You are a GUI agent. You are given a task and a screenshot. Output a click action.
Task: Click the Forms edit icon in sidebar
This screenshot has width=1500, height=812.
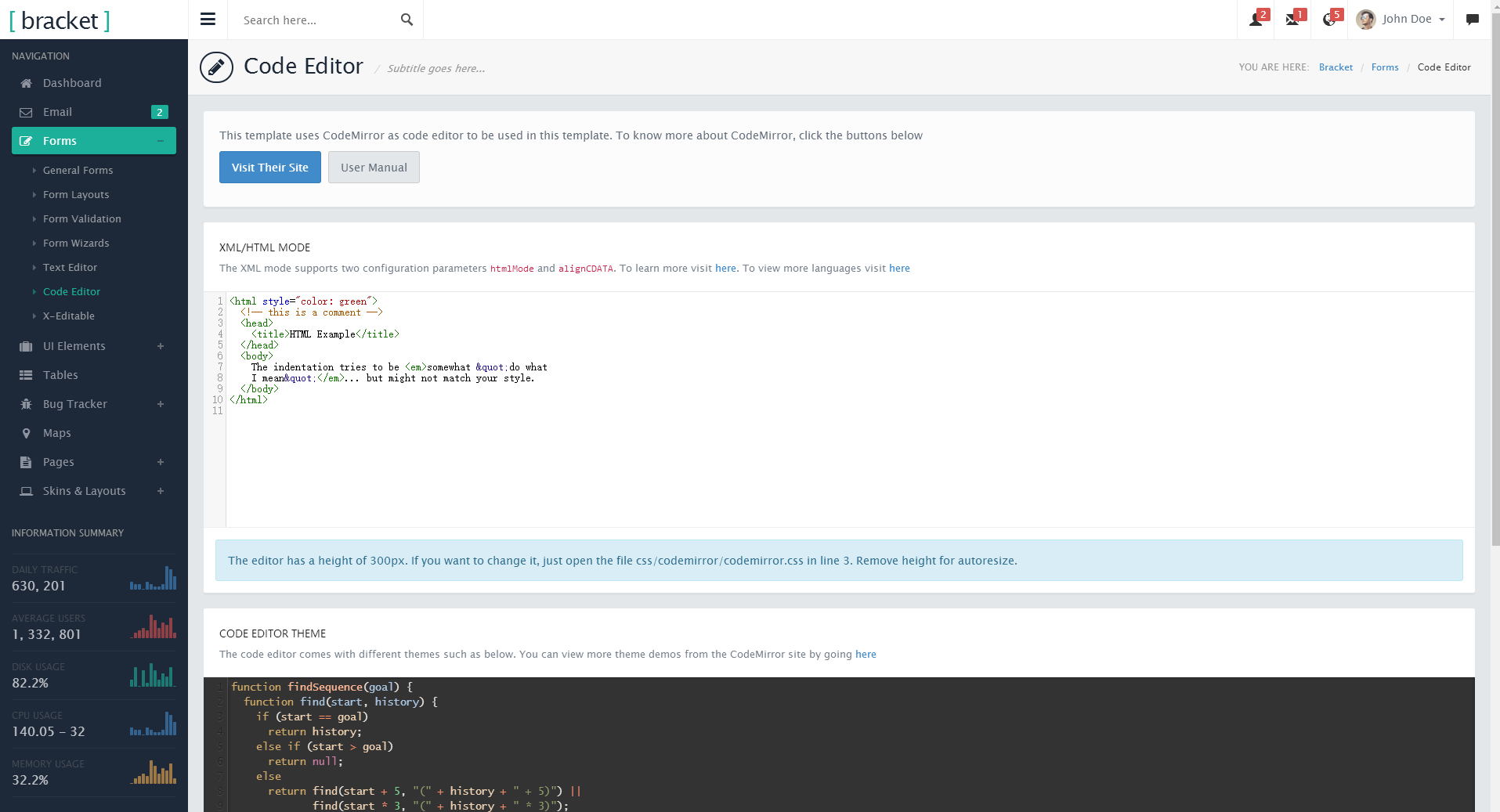pyautogui.click(x=26, y=141)
